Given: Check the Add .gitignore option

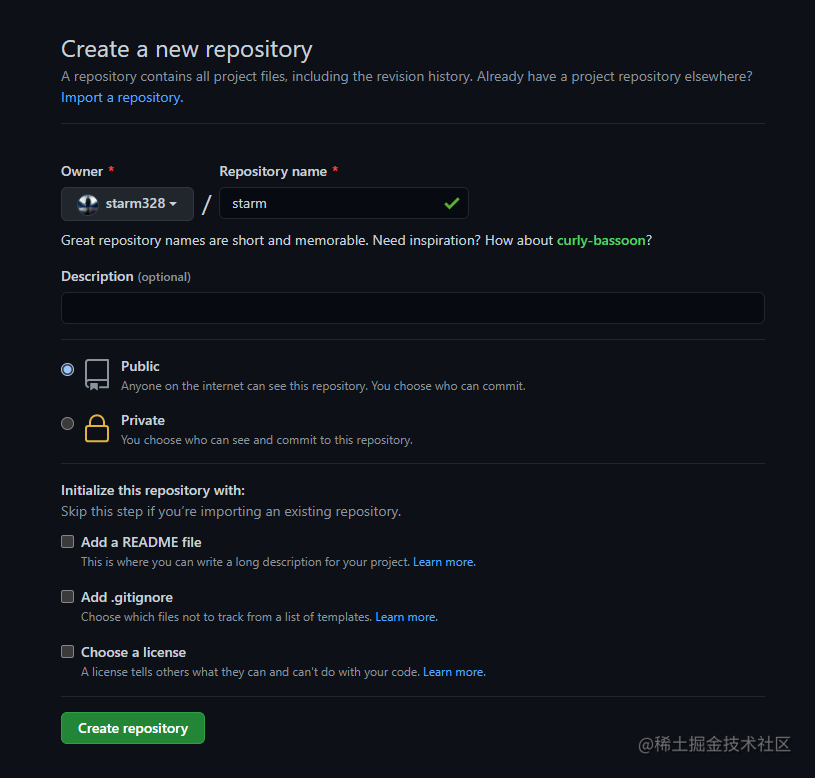Looking at the screenshot, I should point(68,597).
